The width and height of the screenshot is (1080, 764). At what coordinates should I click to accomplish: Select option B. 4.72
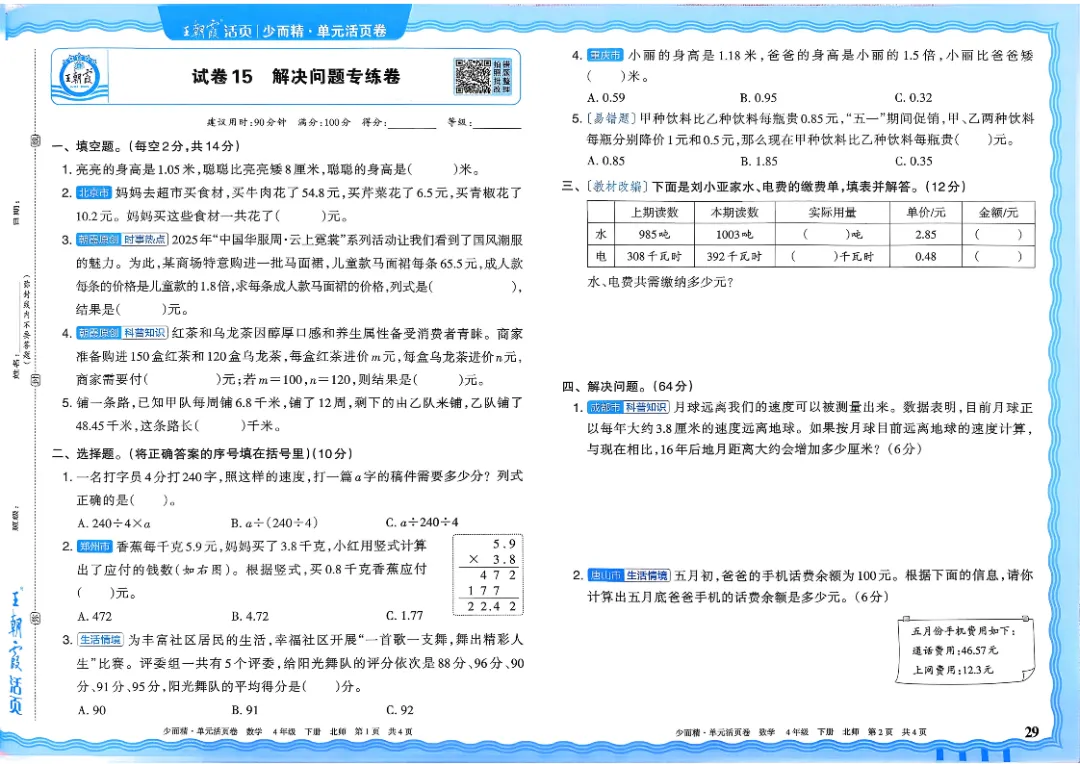point(250,617)
